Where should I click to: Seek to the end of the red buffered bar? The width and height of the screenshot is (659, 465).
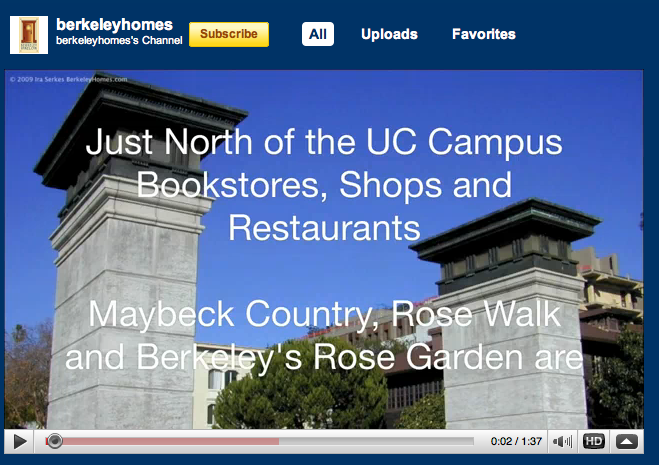pos(278,441)
